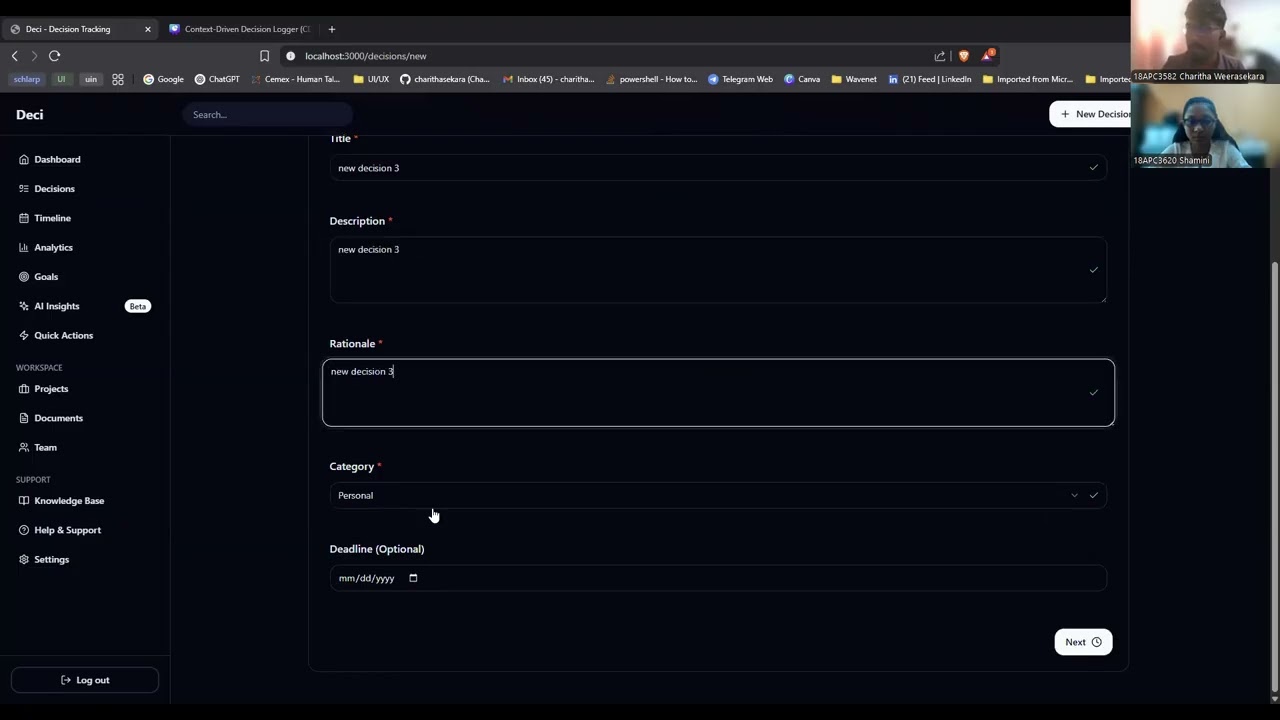Click into the Title input field
1280x720 pixels.
(718, 168)
